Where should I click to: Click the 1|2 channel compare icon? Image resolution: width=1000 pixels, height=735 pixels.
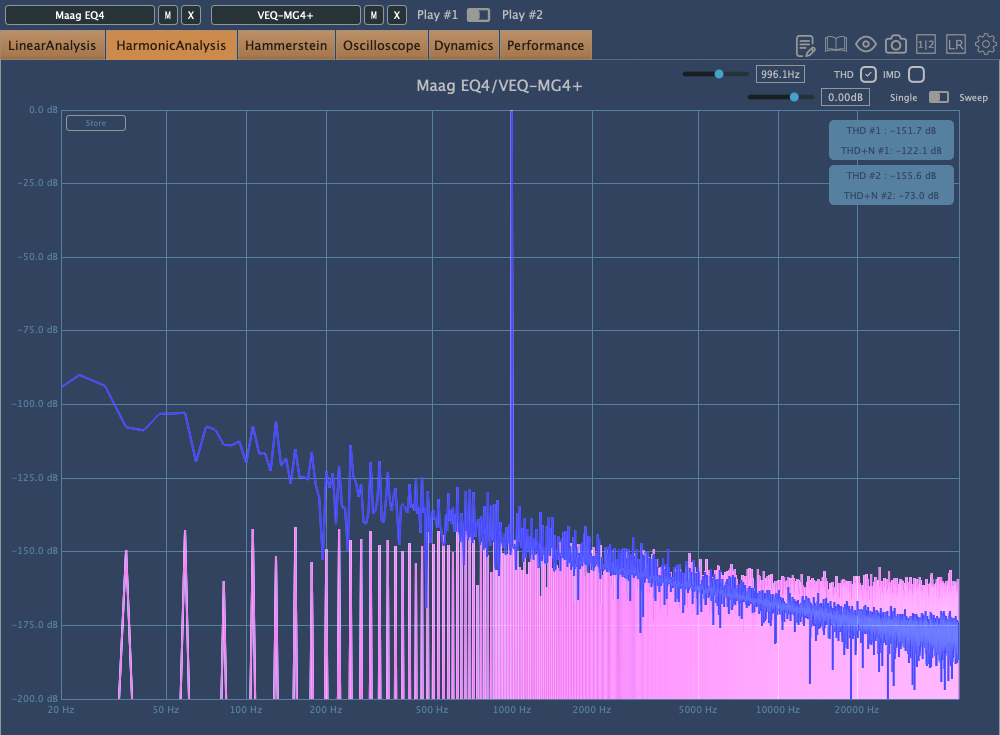click(926, 45)
